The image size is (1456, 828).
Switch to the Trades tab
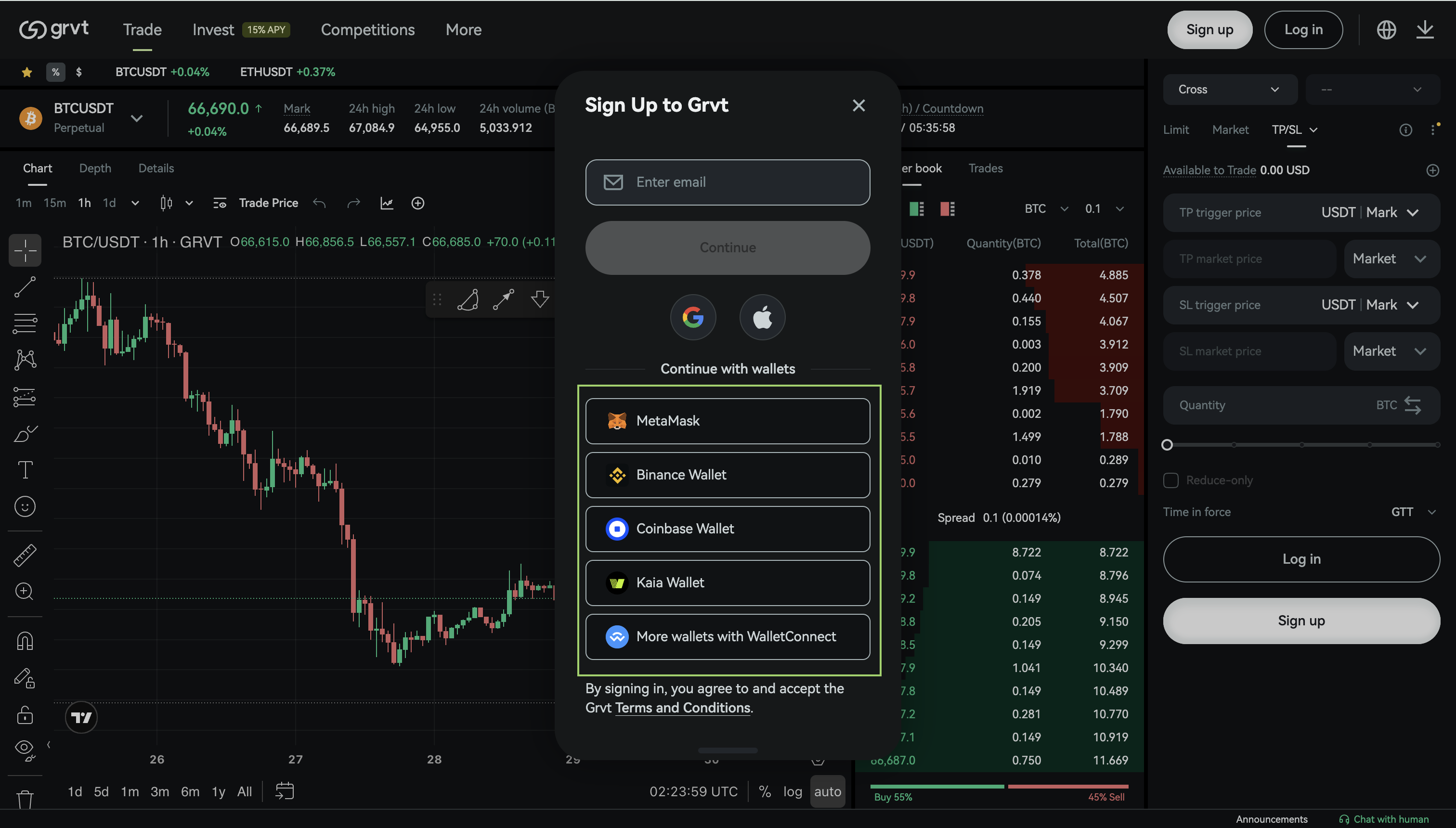point(986,168)
